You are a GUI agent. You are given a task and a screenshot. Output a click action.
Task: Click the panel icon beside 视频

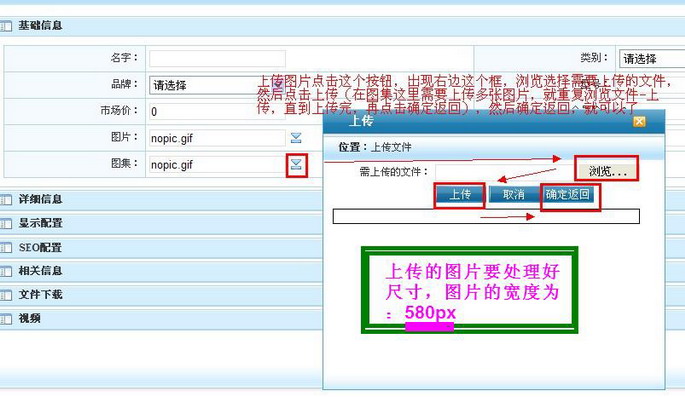click(x=6, y=319)
